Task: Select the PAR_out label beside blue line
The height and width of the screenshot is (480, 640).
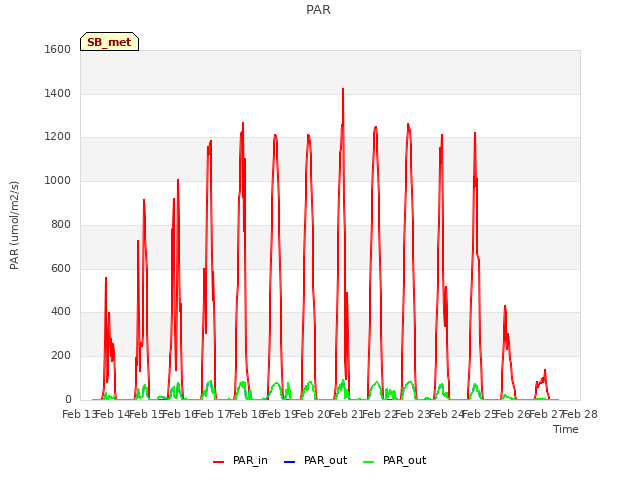Action: pos(325,460)
